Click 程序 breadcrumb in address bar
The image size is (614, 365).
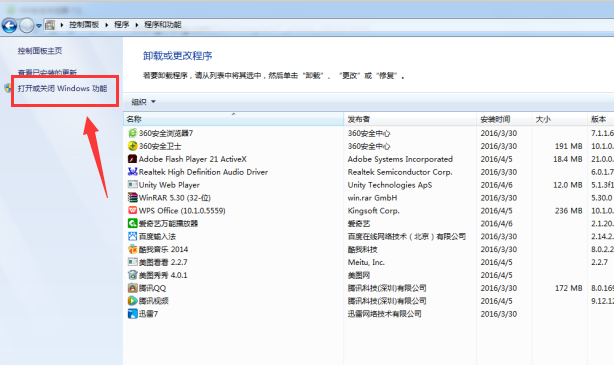(x=121, y=25)
